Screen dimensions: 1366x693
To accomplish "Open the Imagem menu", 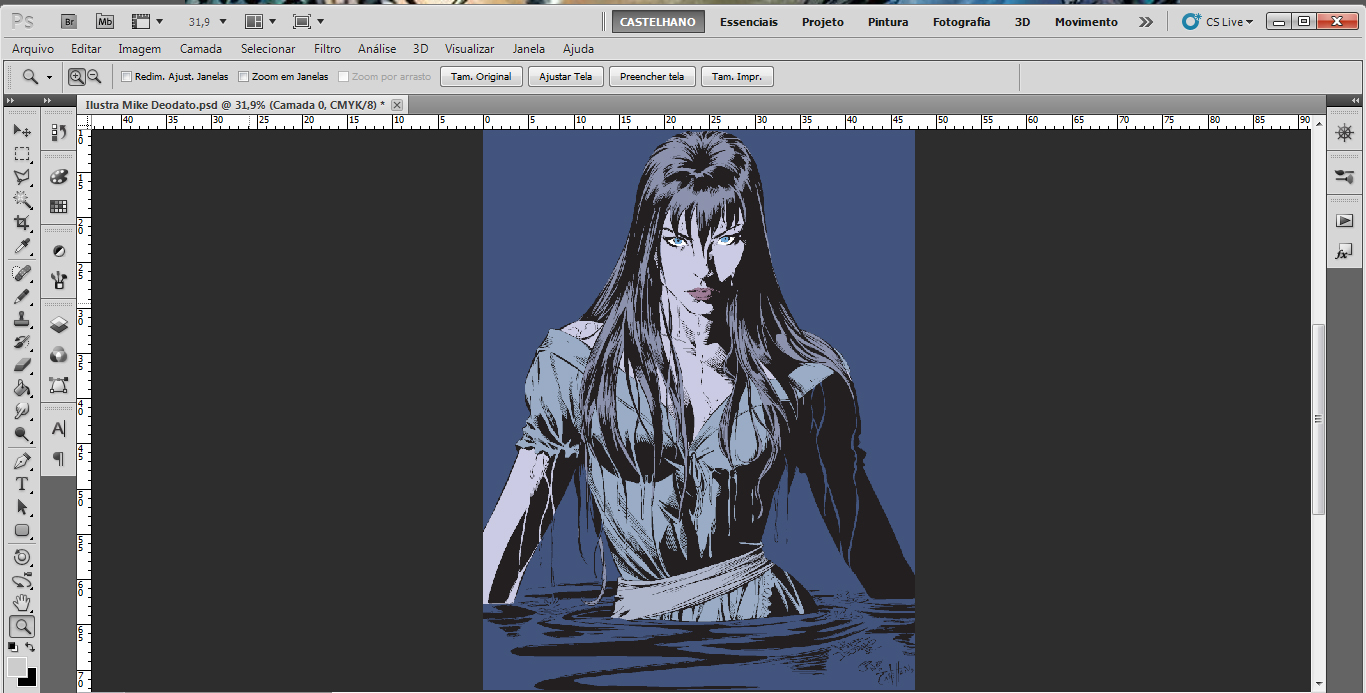I will pyautogui.click(x=139, y=48).
